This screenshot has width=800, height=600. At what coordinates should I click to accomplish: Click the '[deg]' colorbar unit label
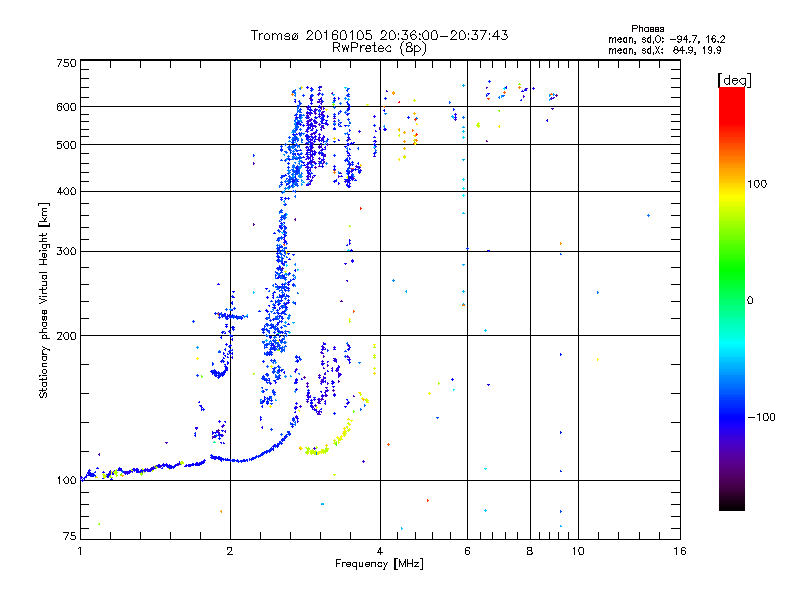(x=734, y=80)
